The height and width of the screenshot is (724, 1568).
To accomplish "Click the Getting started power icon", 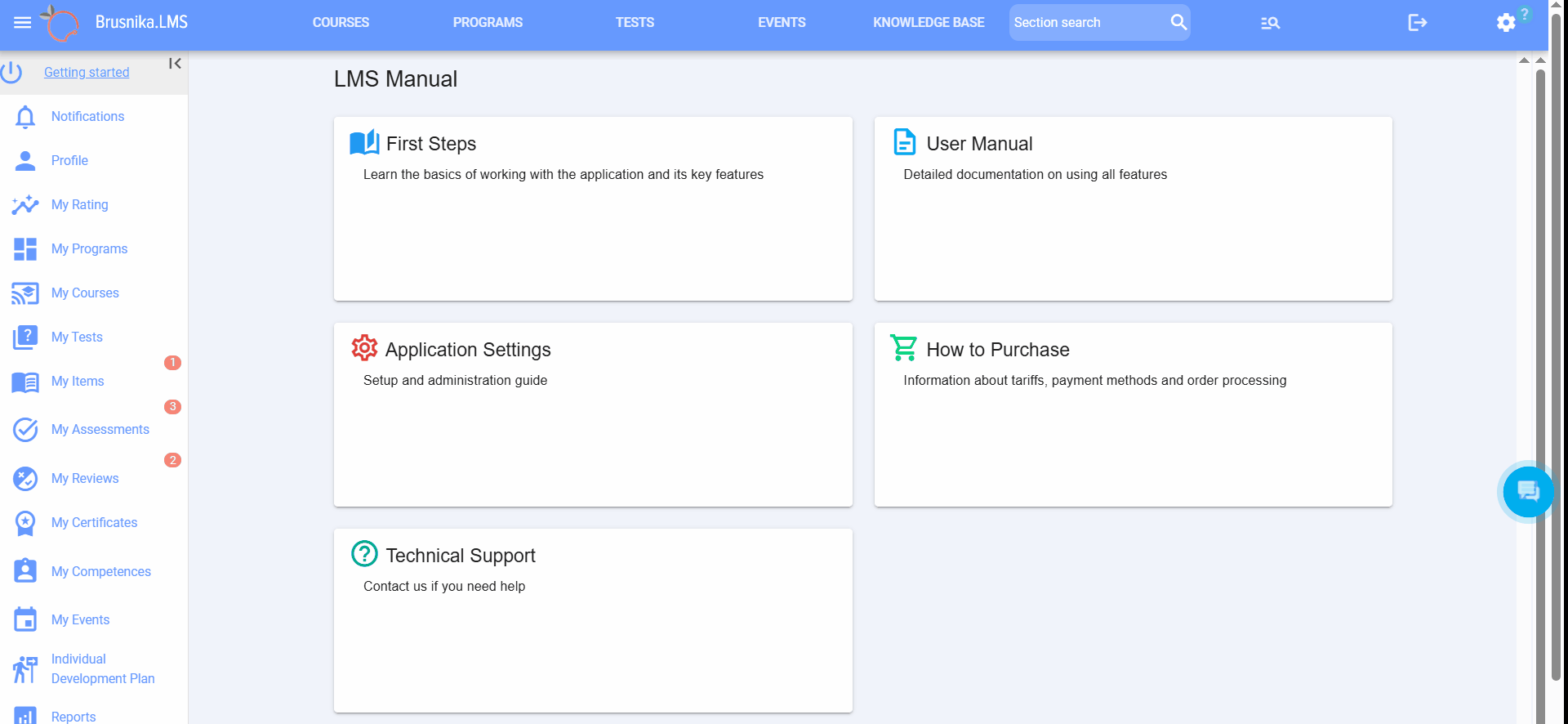I will click(11, 72).
